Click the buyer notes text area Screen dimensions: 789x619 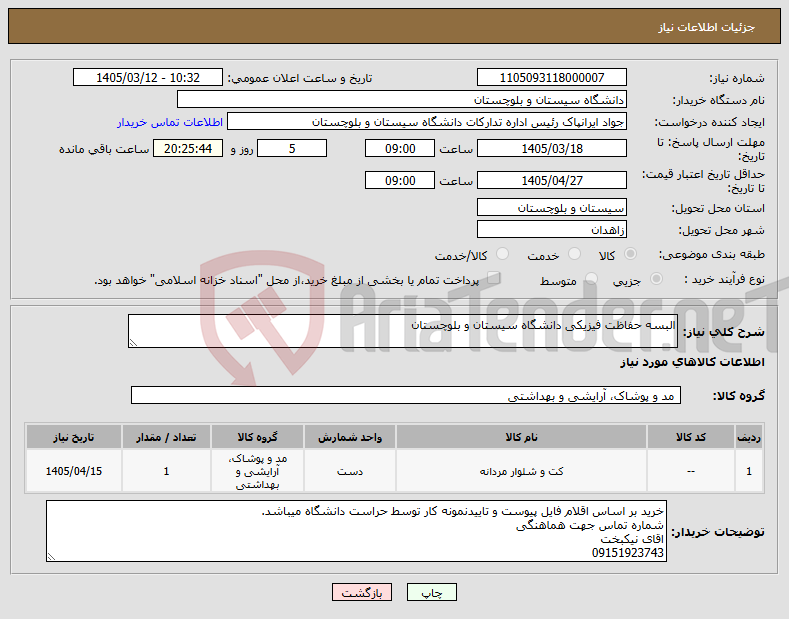pos(356,531)
